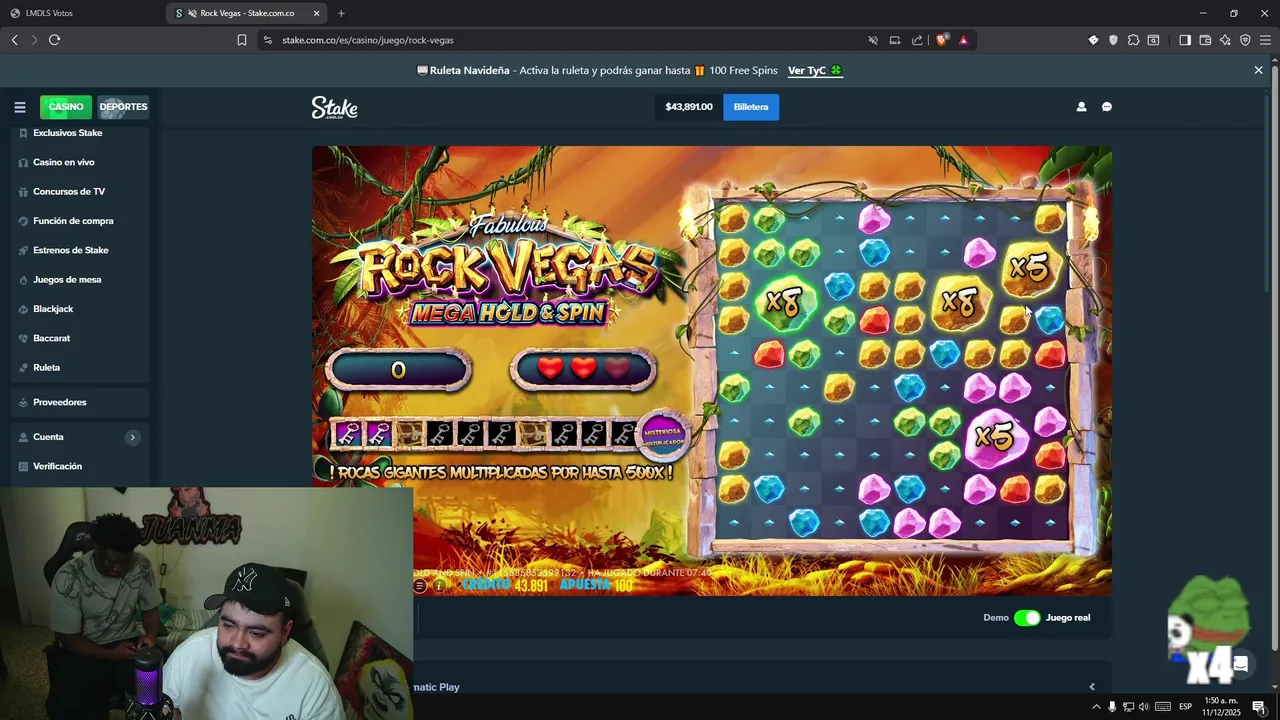Show hidden system tray icons

tap(1097, 707)
